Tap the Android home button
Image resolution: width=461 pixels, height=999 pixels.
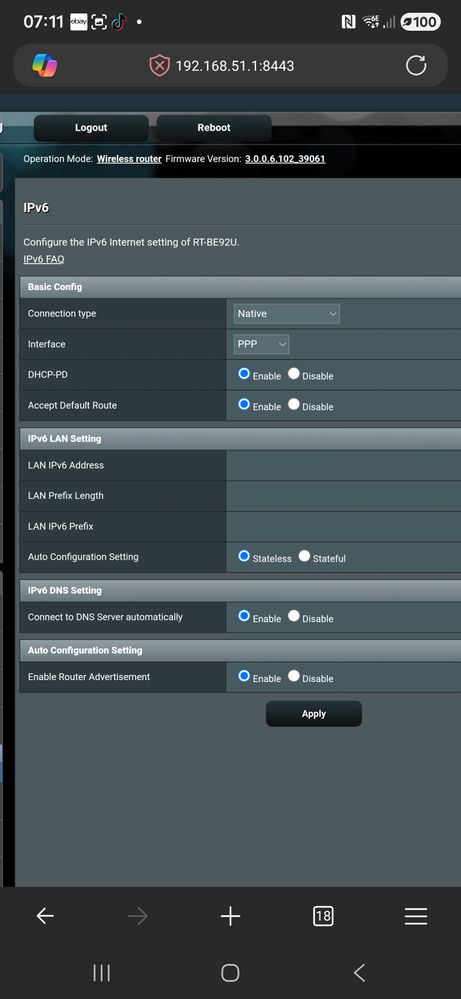[230, 972]
